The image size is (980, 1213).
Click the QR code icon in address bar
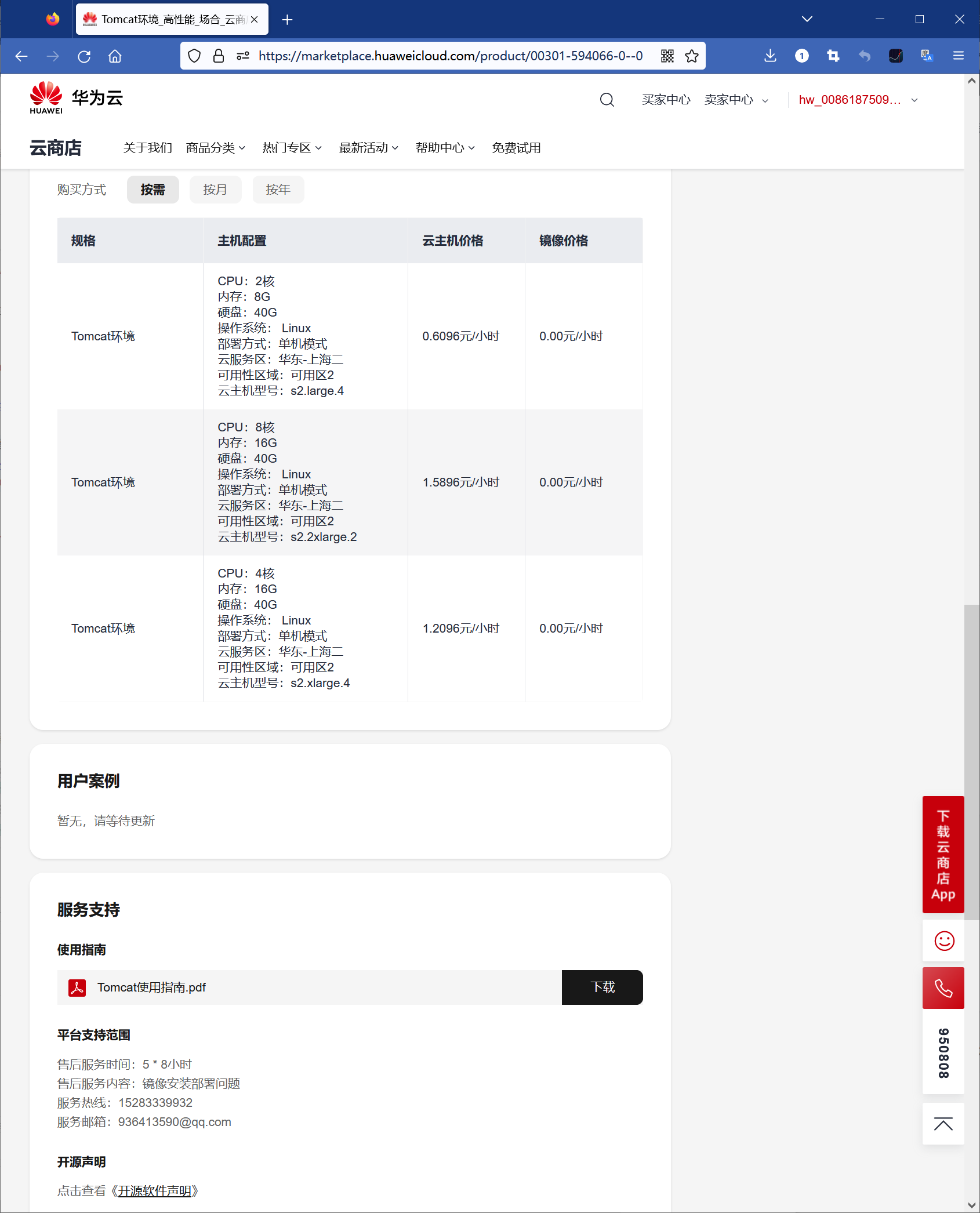[x=666, y=56]
